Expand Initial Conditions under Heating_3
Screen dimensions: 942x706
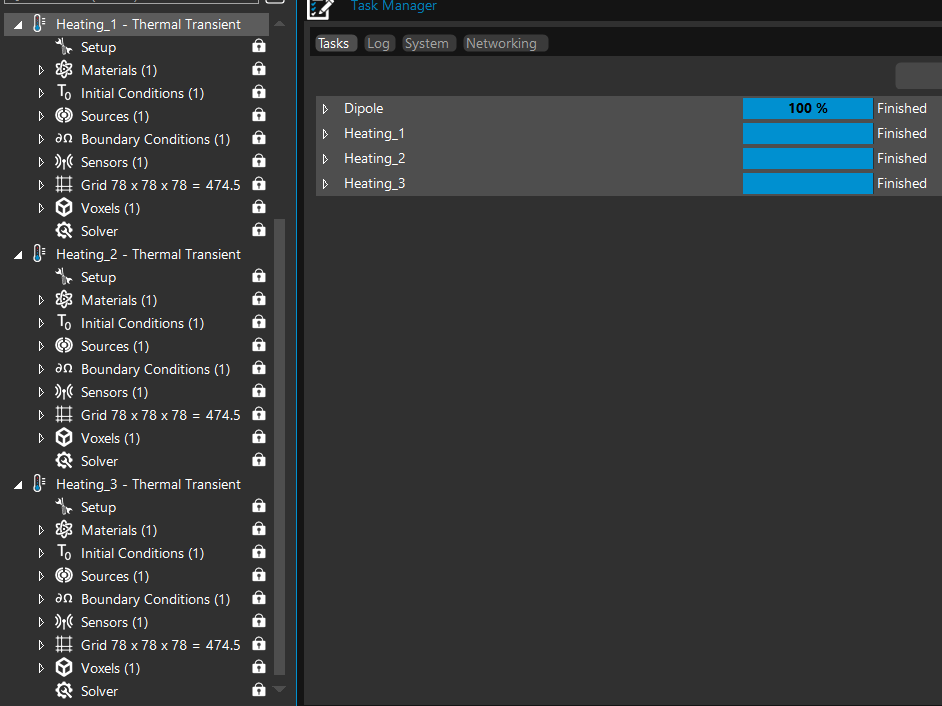41,553
